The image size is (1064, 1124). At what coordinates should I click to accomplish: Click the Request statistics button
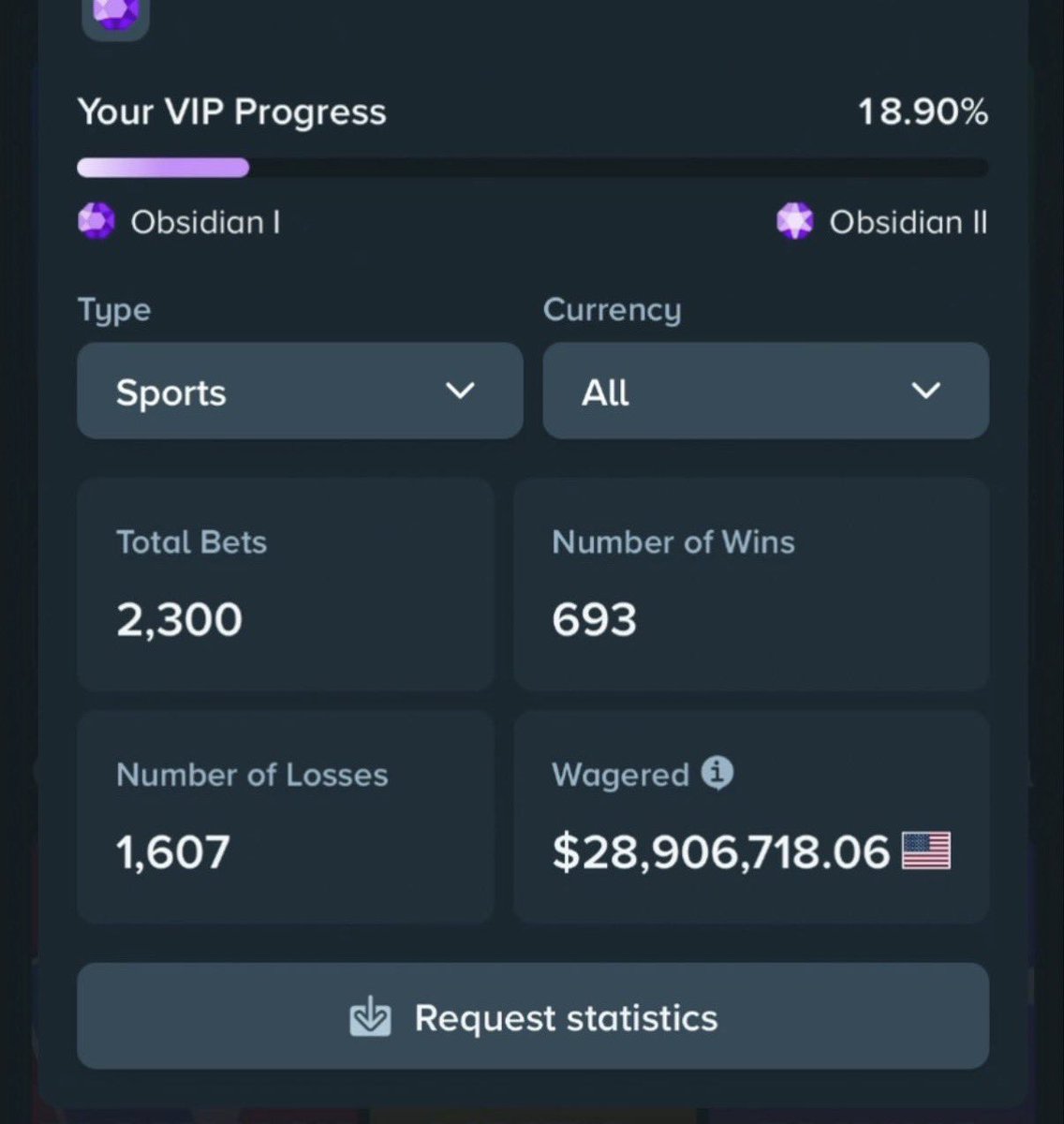click(x=533, y=1016)
